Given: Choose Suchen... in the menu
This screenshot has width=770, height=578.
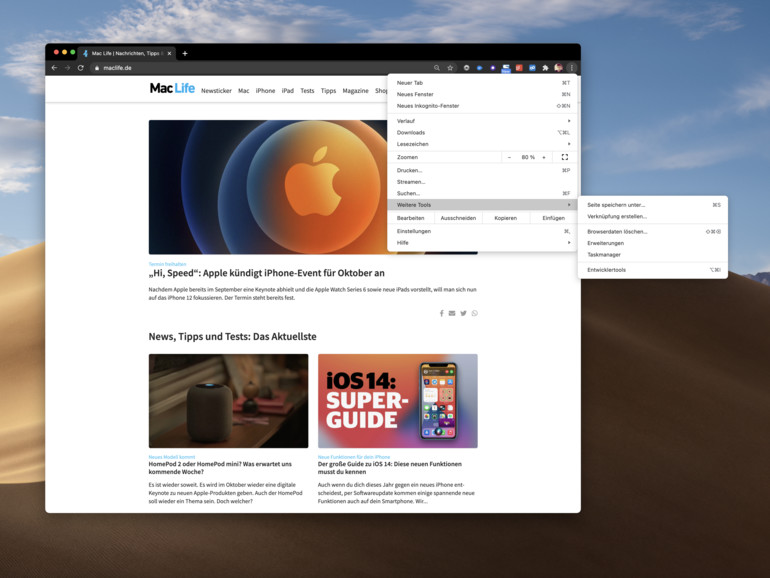Looking at the screenshot, I should pos(482,193).
